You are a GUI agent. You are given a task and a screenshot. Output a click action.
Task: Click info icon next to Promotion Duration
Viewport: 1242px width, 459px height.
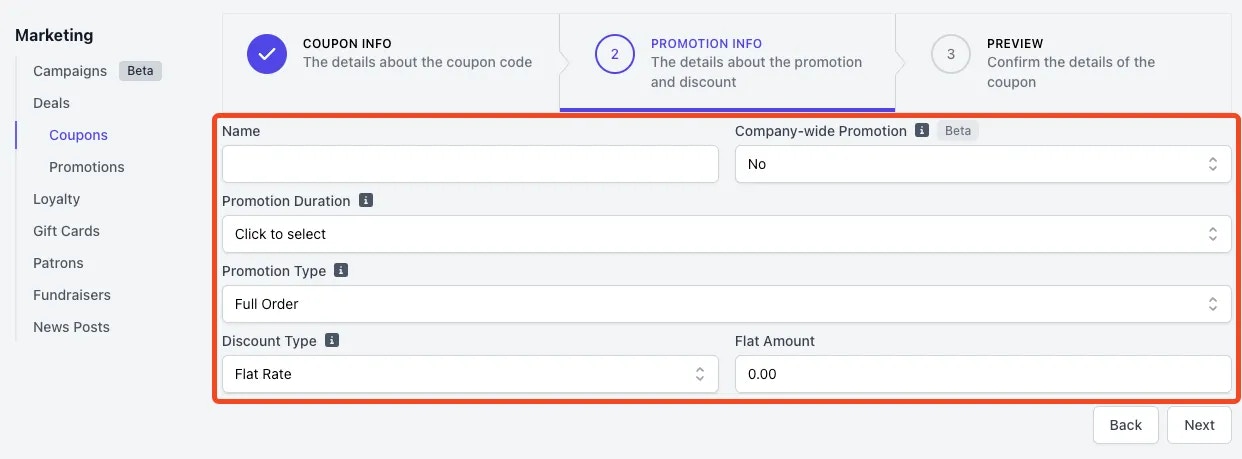(x=366, y=201)
